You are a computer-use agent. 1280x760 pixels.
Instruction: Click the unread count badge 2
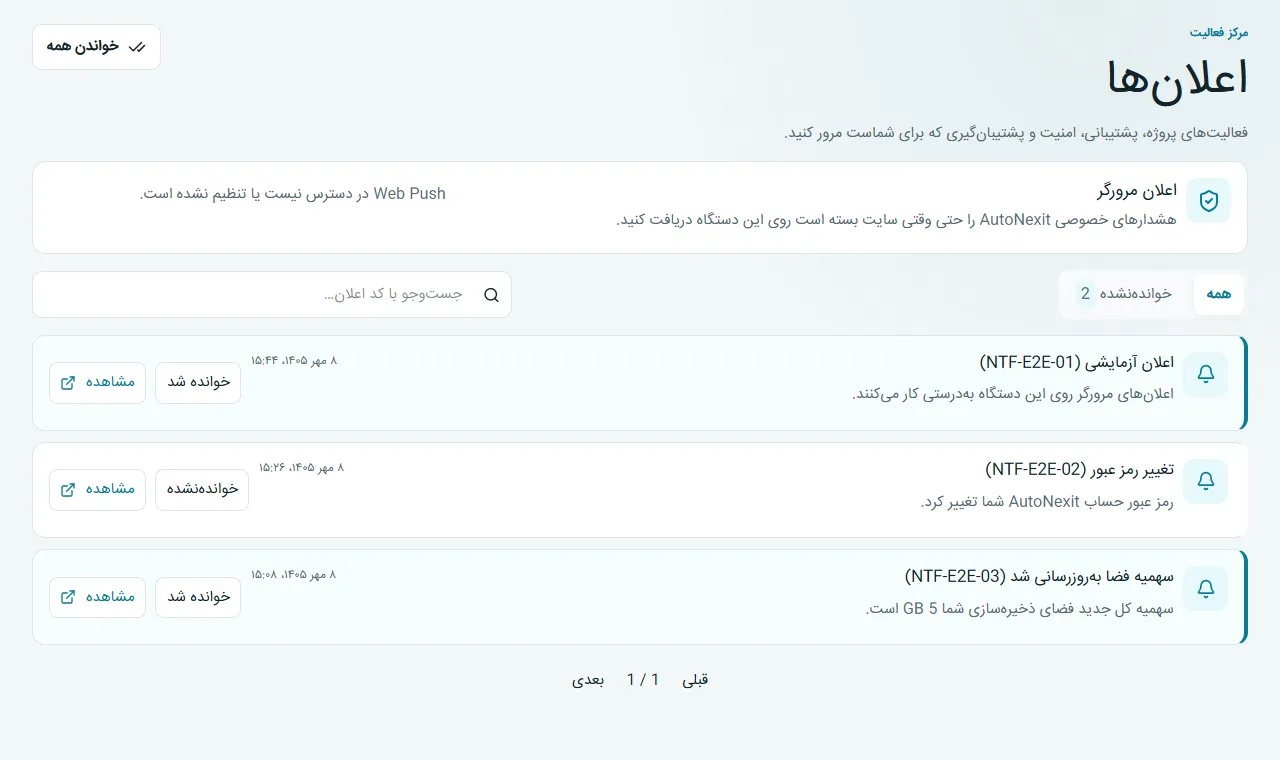(x=1085, y=294)
